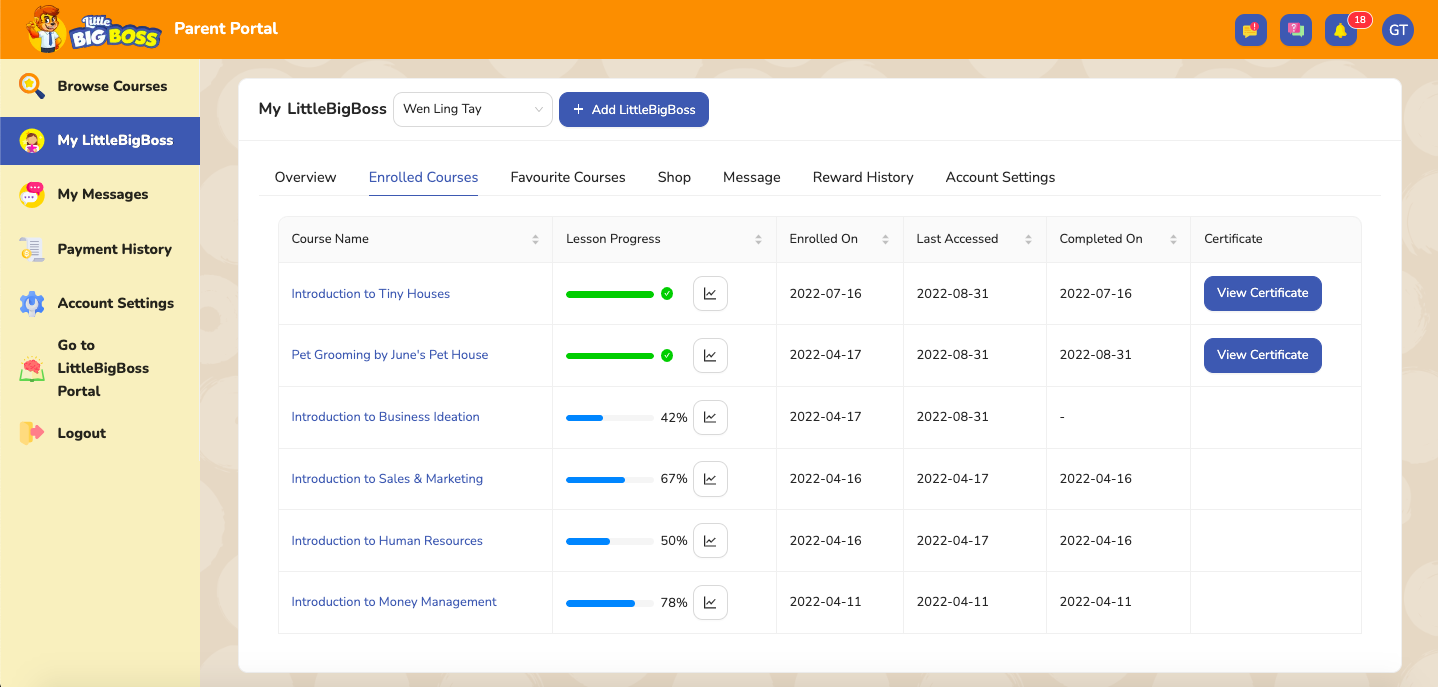Open the Browse Courses magnifier icon
The width and height of the screenshot is (1438, 687).
tap(32, 86)
